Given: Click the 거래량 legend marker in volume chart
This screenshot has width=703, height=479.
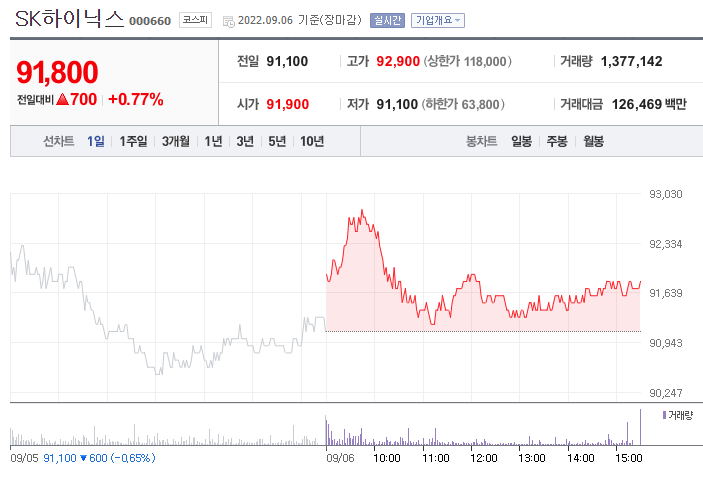Looking at the screenshot, I should (664, 415).
